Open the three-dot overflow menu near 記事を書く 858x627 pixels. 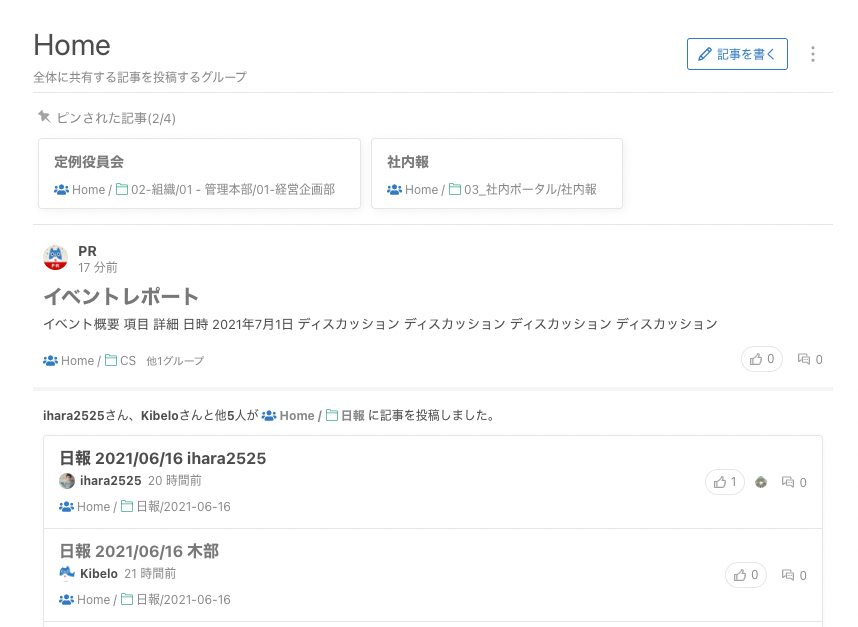813,54
